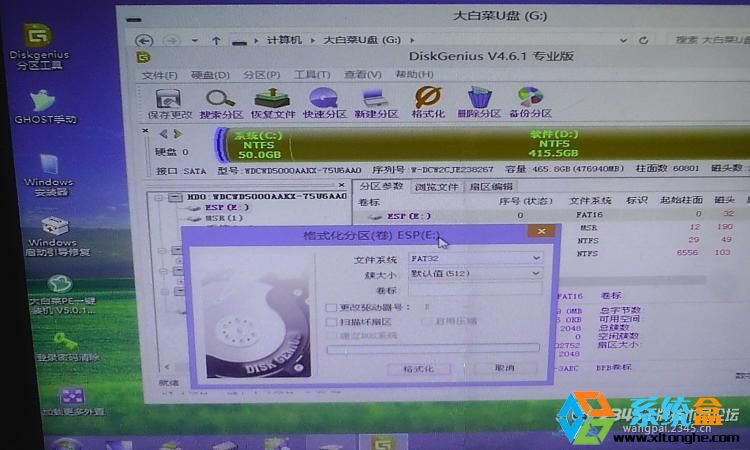750x450 pixels.
Task: Open Windows 安装器 desktop icon
Action: [49, 176]
